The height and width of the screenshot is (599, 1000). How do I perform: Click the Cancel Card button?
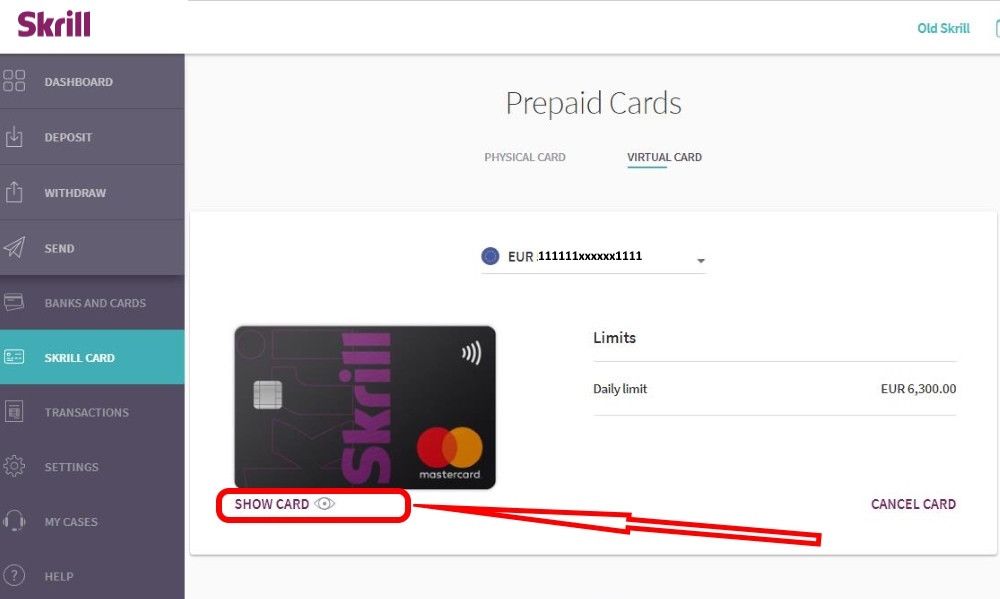pos(913,504)
